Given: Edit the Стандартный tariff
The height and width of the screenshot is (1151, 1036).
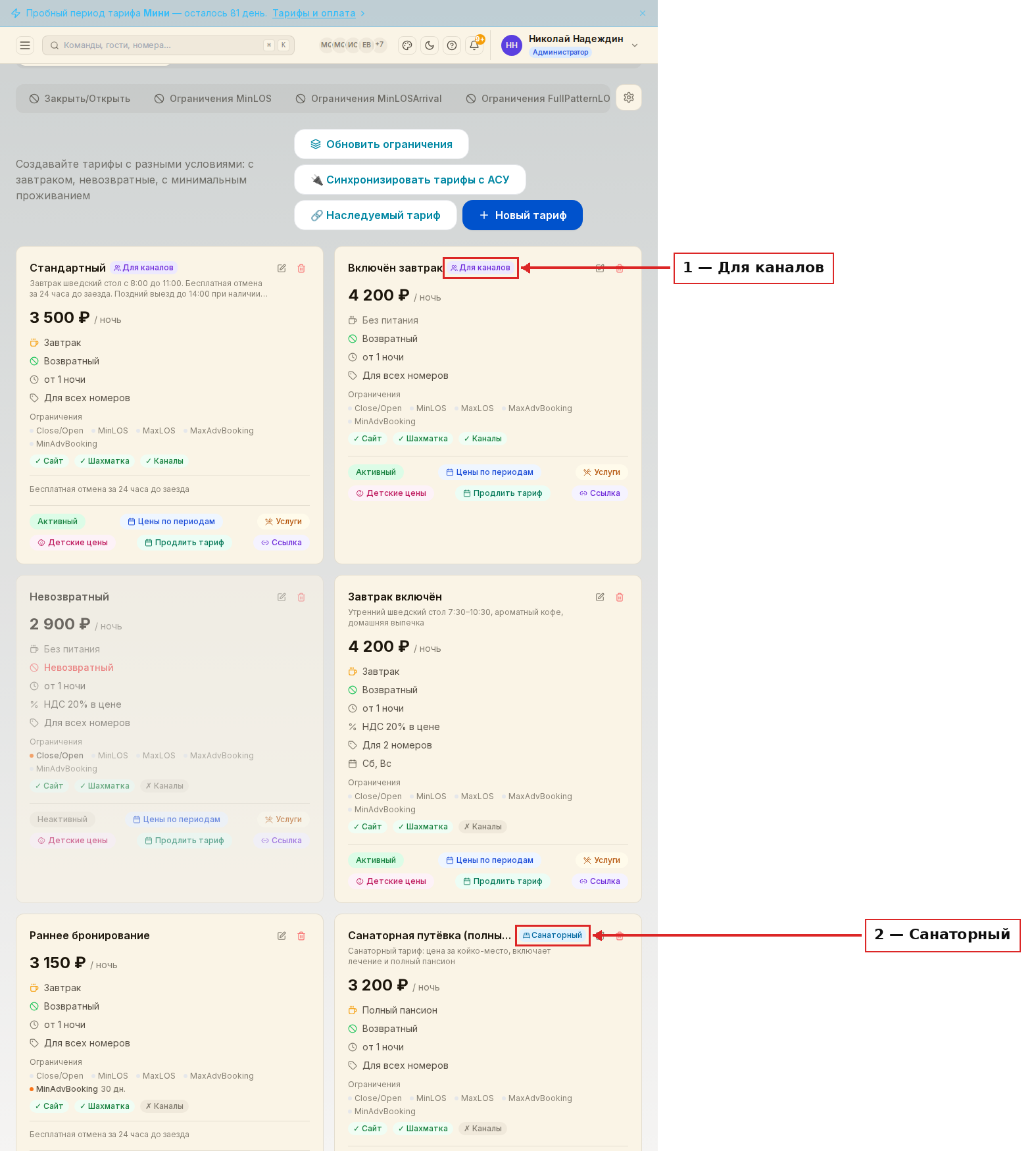Looking at the screenshot, I should [x=282, y=268].
